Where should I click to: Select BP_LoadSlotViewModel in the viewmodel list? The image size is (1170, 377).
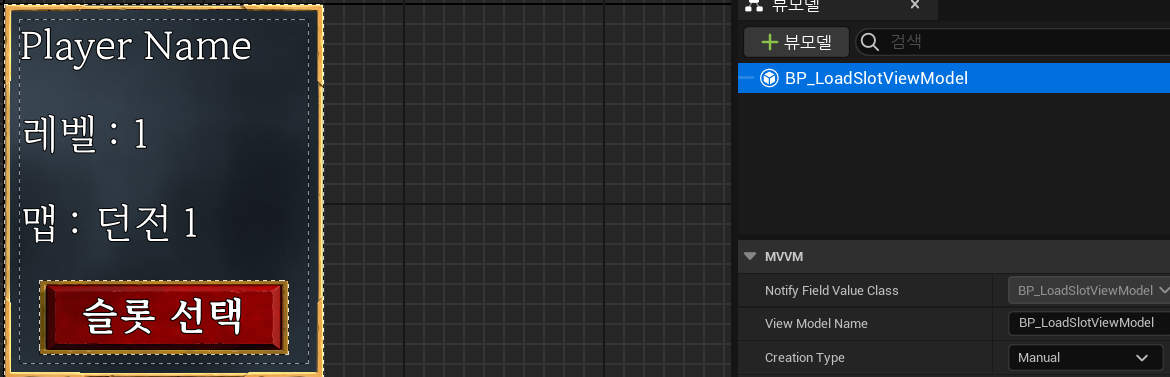click(954, 78)
